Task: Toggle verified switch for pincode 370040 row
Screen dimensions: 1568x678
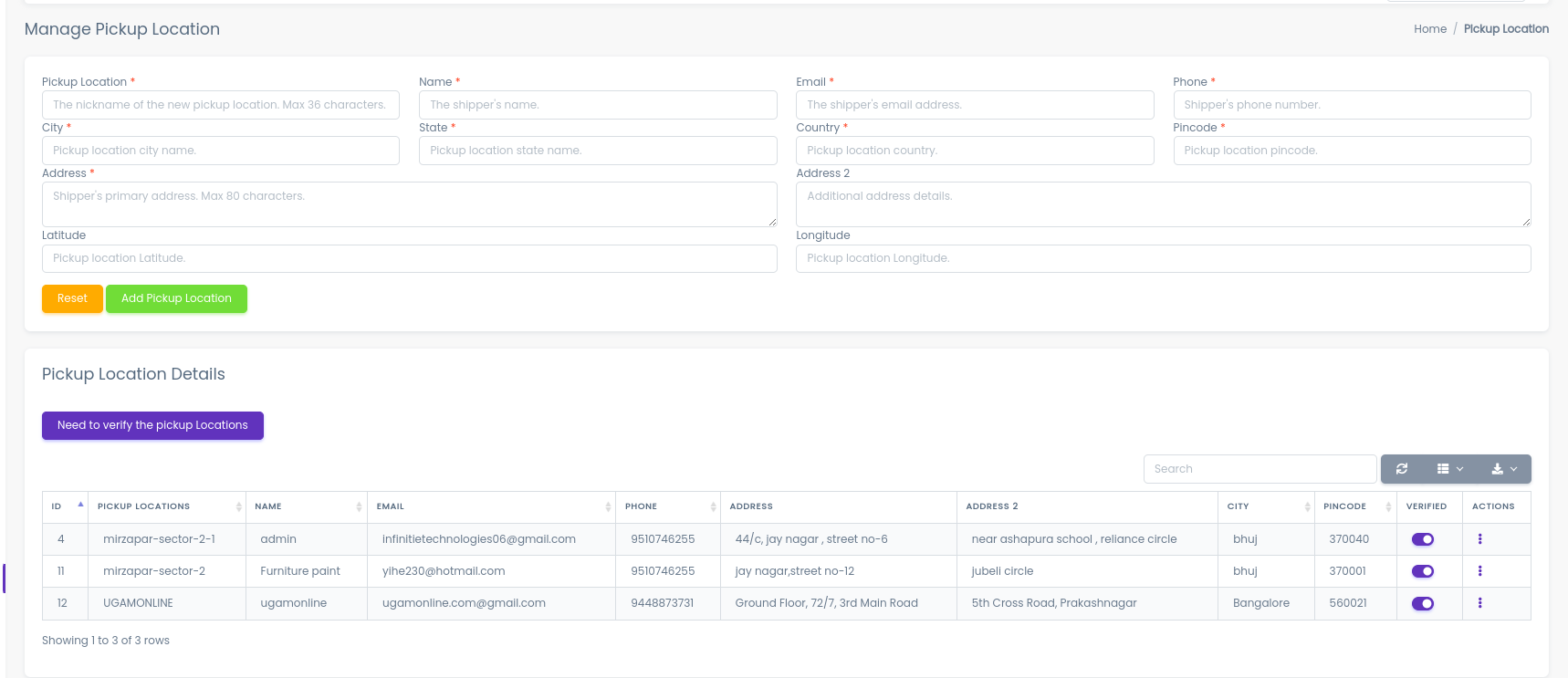Action: [x=1422, y=539]
